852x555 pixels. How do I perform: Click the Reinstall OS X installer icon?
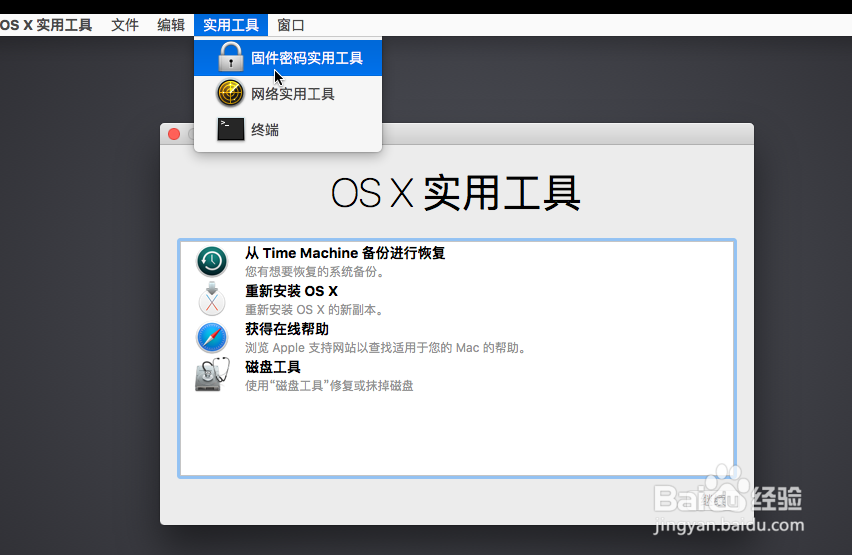tap(212, 299)
